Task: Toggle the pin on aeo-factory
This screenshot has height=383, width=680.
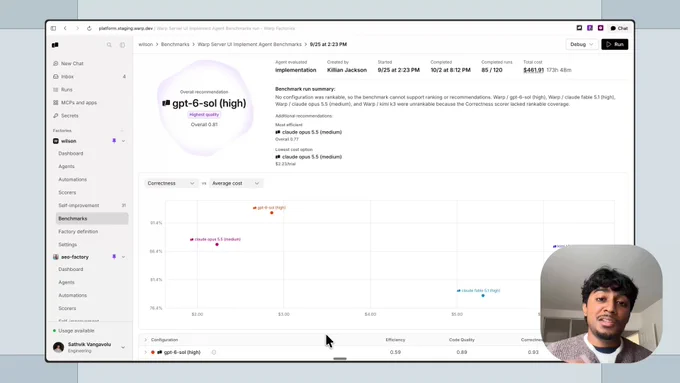Action: pos(114,257)
